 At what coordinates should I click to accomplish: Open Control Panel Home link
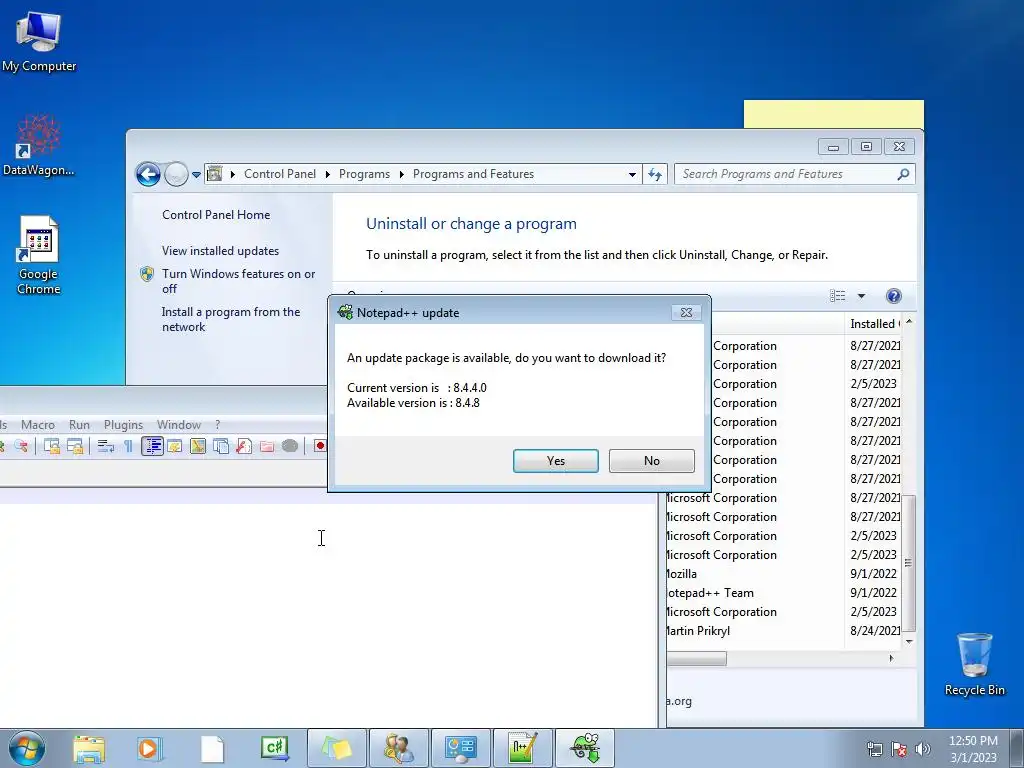tap(216, 215)
